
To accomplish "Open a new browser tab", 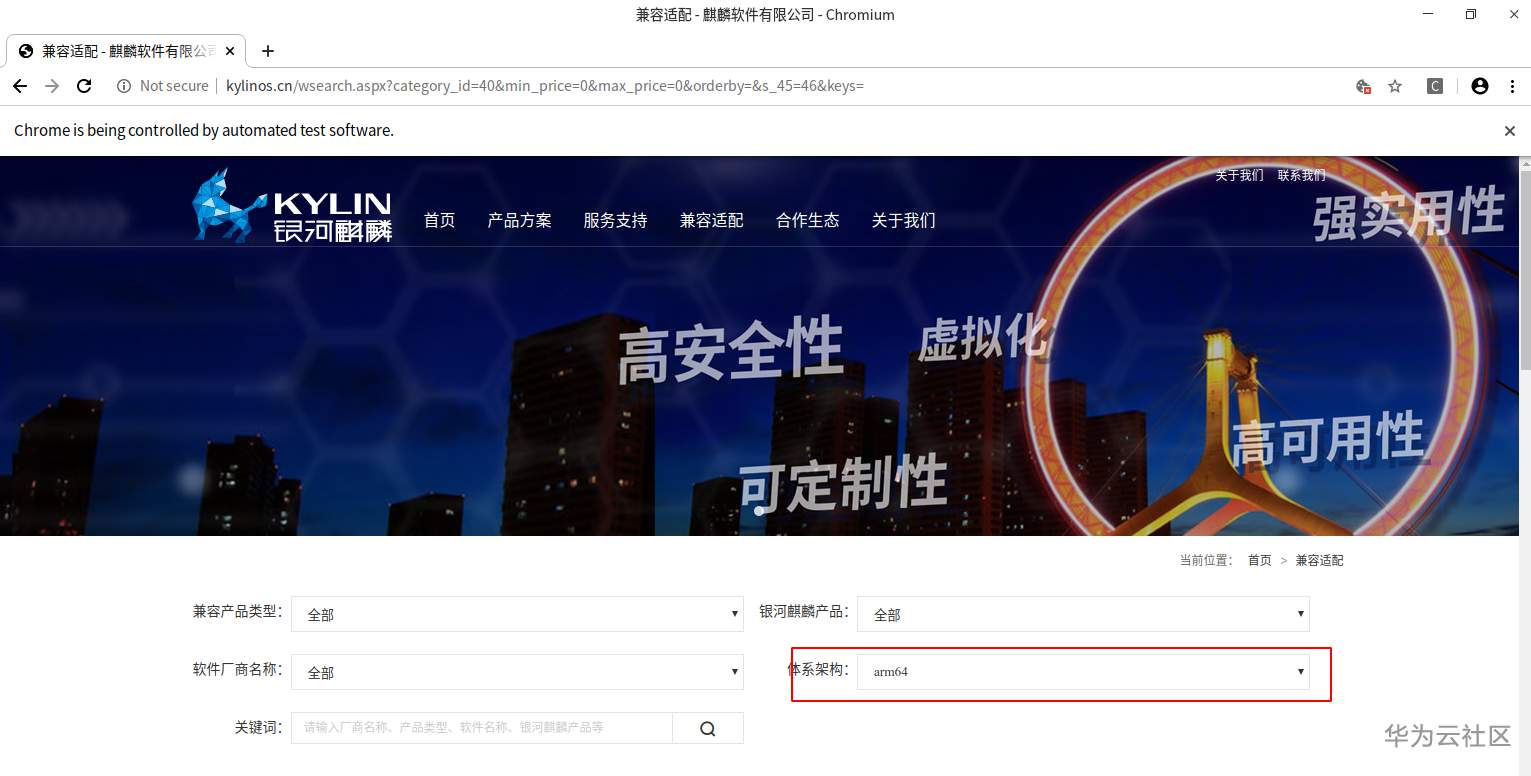I will click(x=267, y=51).
